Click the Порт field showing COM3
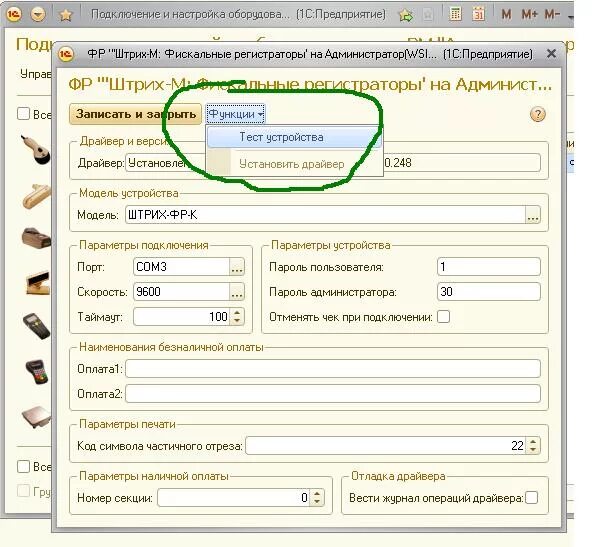 click(x=182, y=267)
